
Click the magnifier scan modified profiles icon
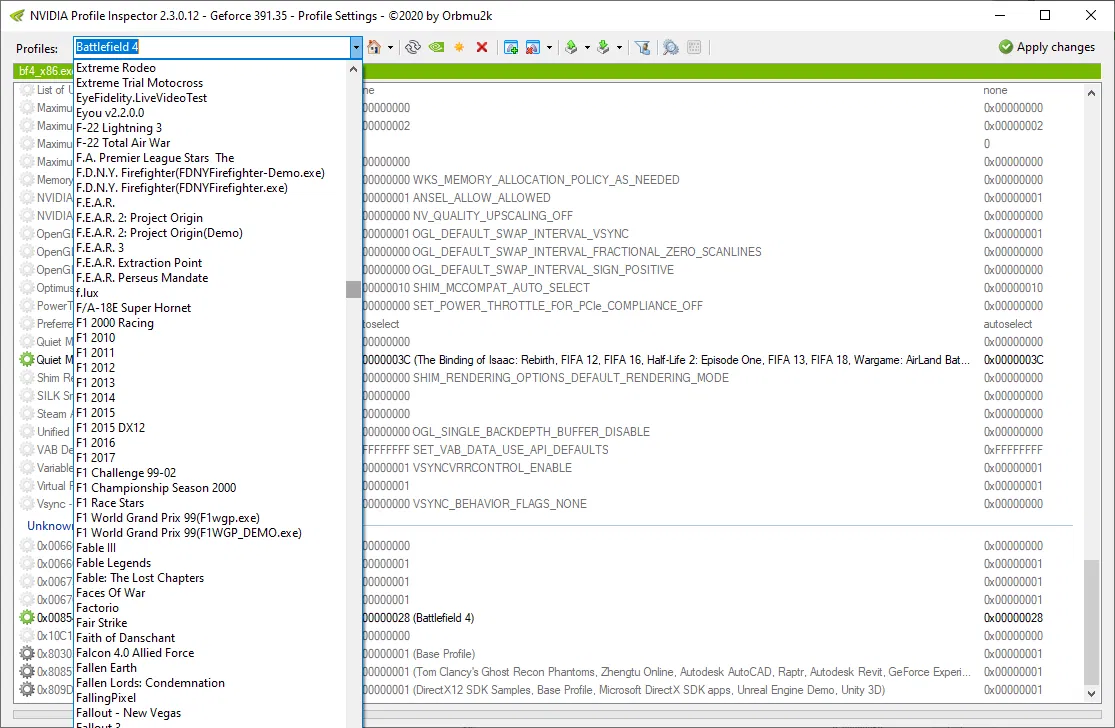point(671,48)
